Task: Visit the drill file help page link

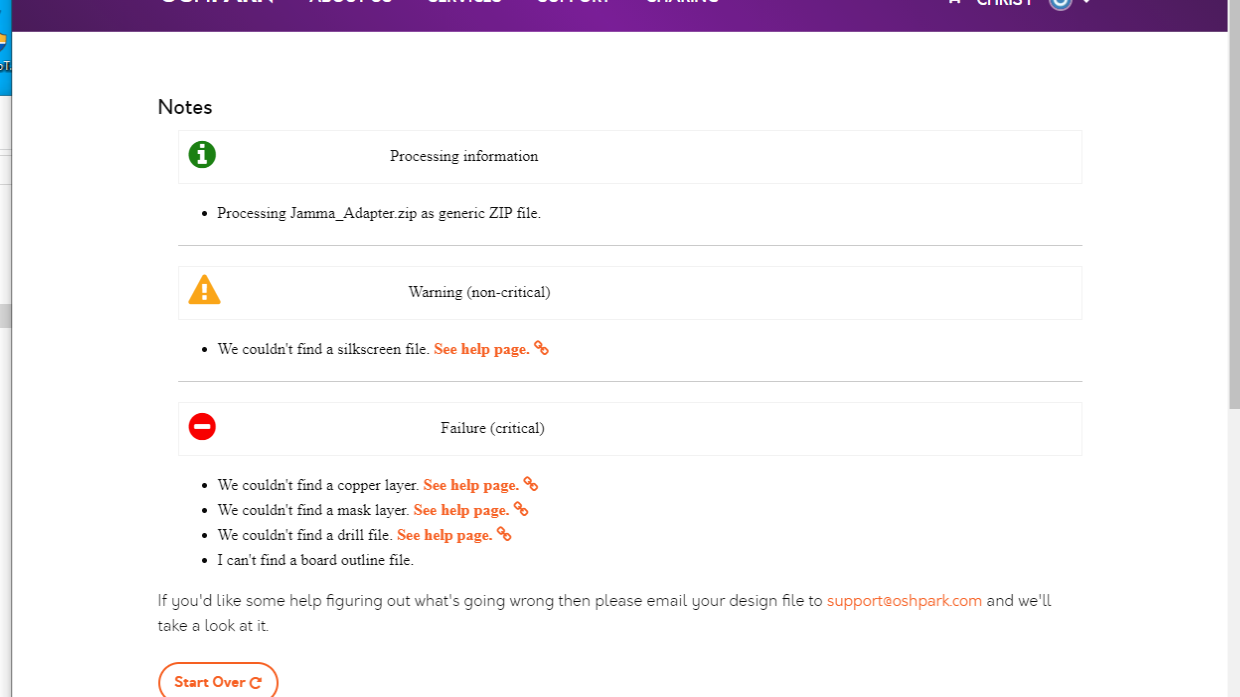Action: (445, 535)
